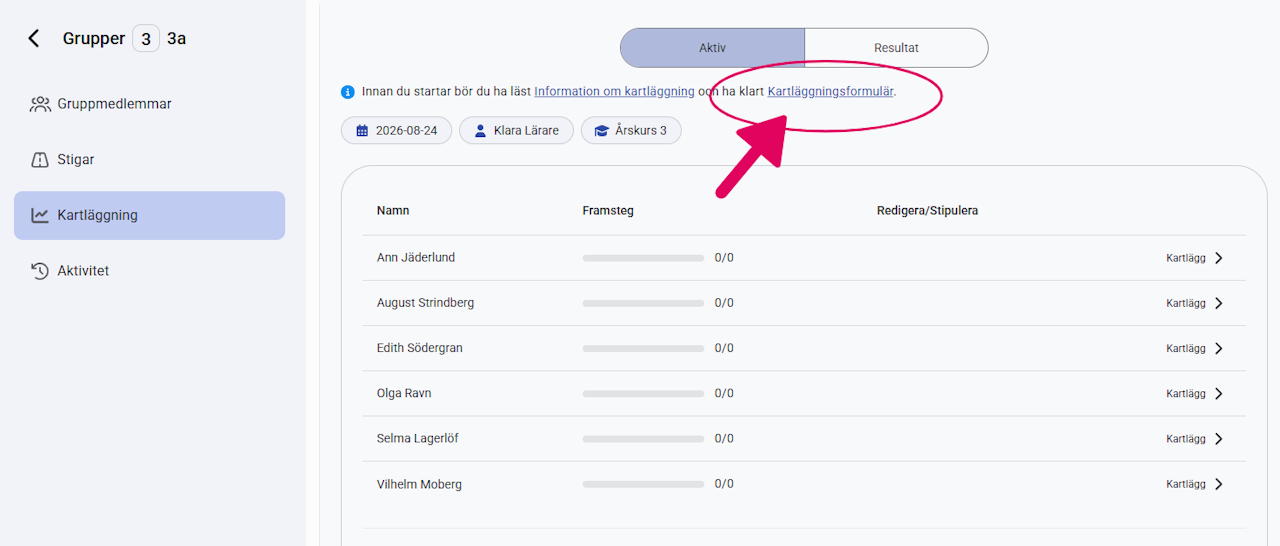Click the person icon beside Klara Lärare
Screen dimensions: 1280x546
[480, 131]
